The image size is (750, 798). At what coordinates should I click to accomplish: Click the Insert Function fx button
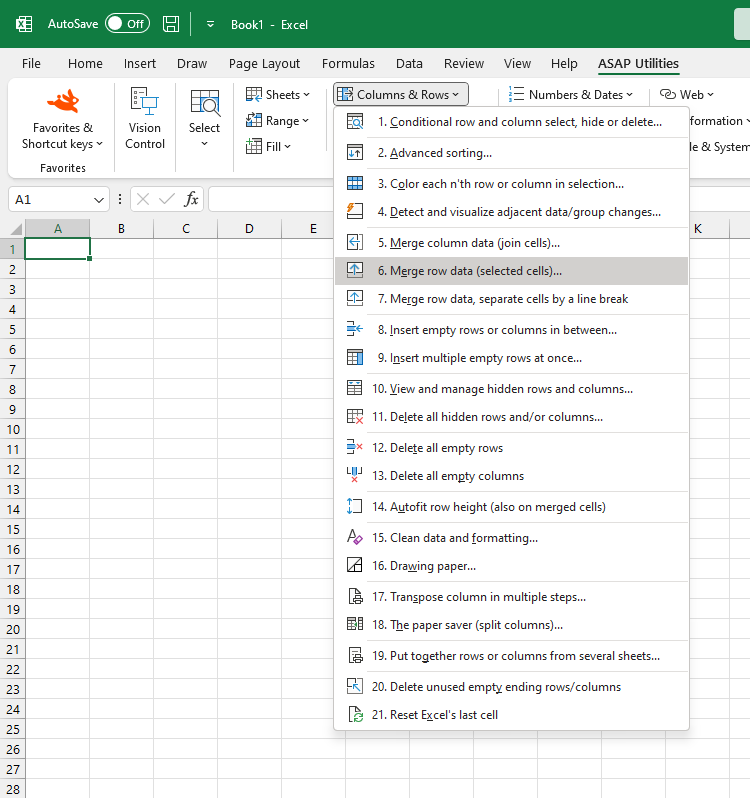coord(191,199)
